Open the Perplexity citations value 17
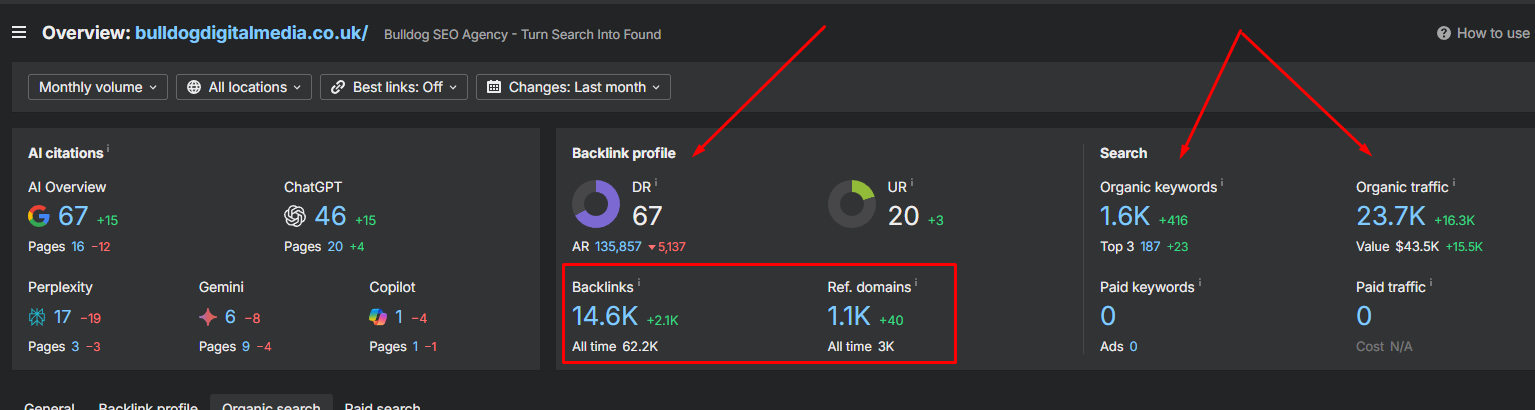This screenshot has width=1535, height=410. (63, 317)
